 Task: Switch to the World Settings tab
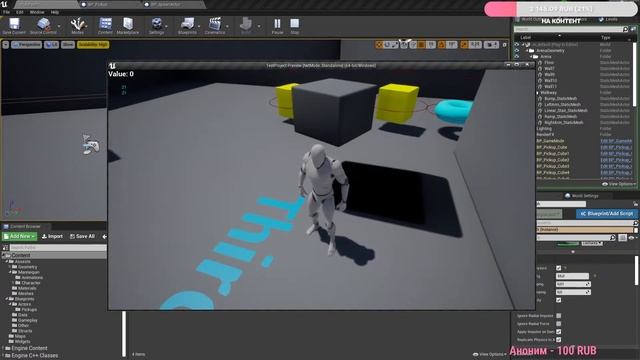coord(582,196)
